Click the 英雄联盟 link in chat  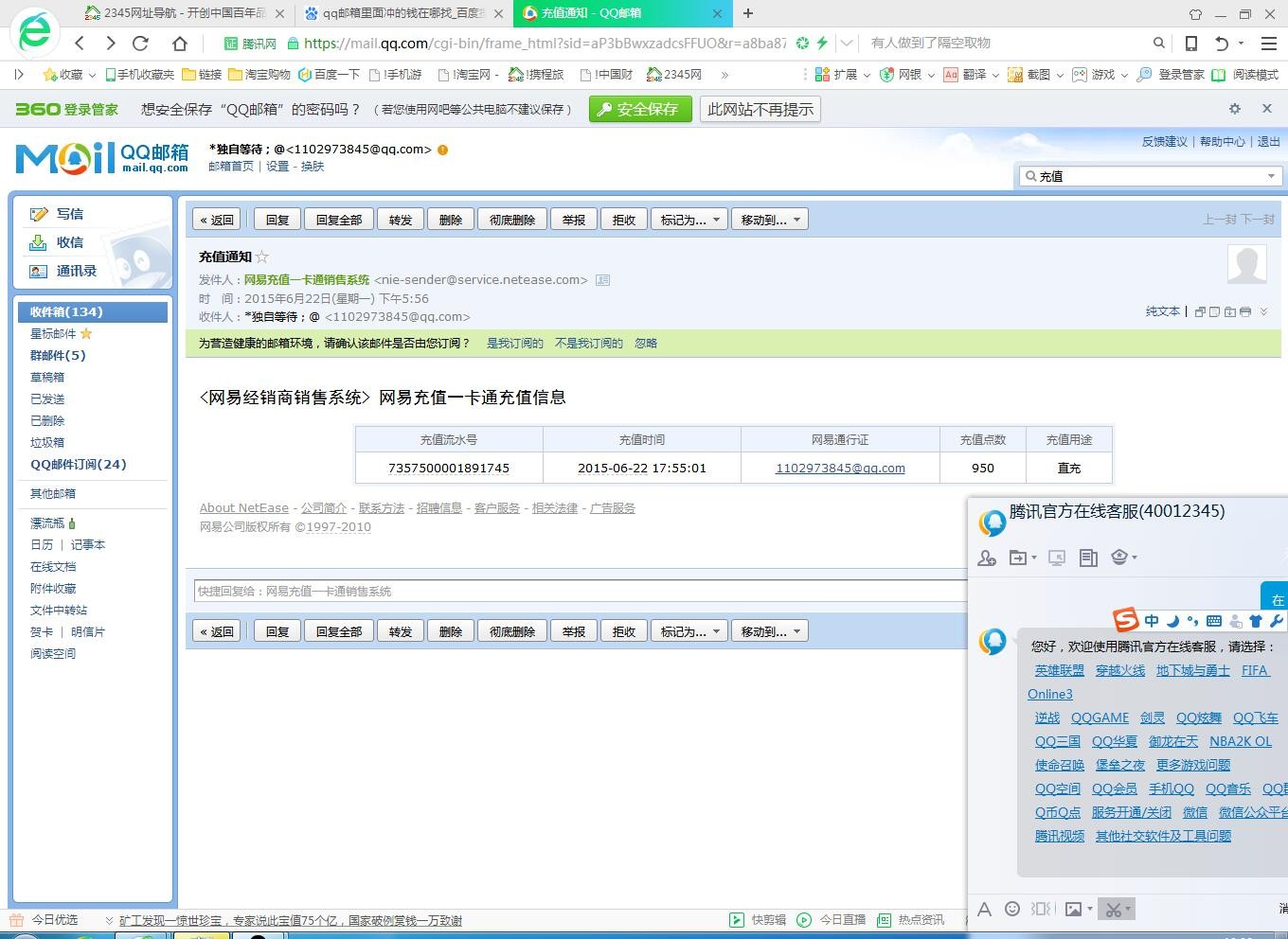tap(1059, 670)
